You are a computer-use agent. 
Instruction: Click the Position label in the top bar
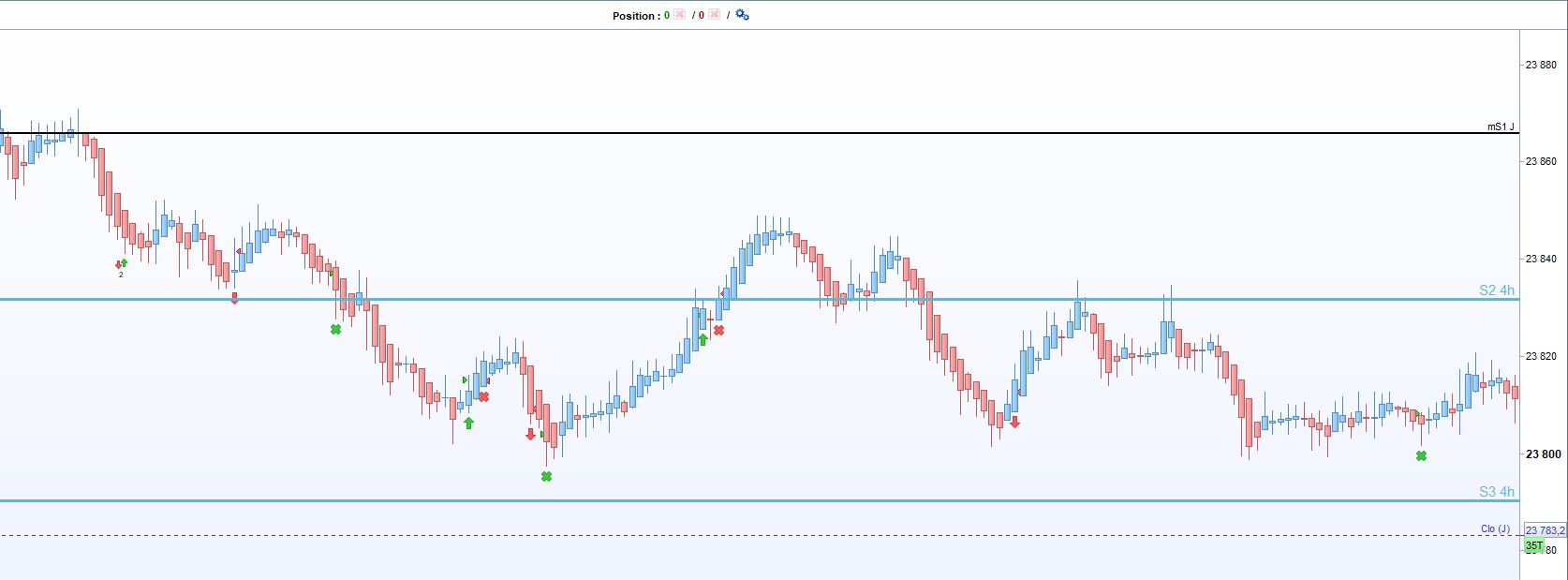coord(634,16)
